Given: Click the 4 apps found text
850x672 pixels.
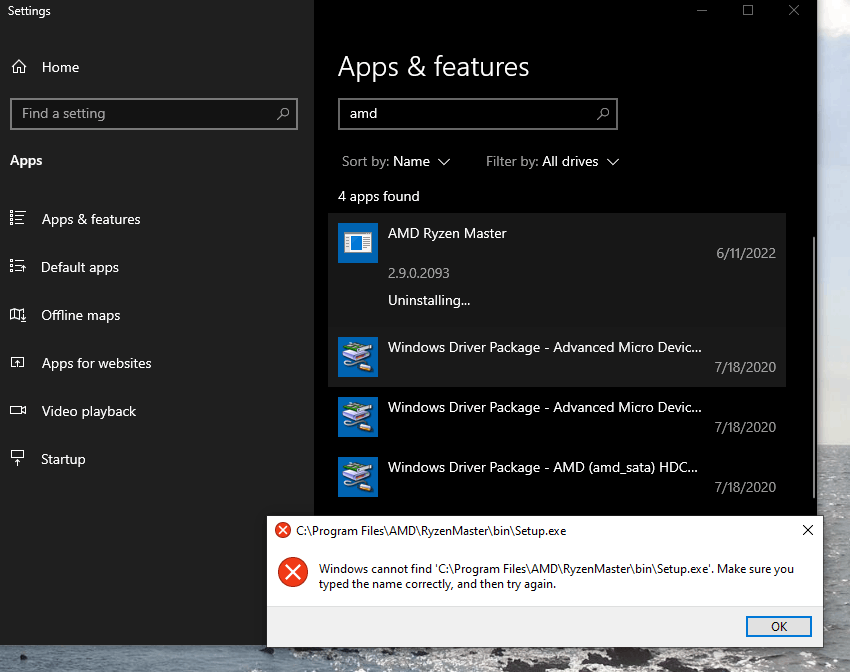Looking at the screenshot, I should pos(379,196).
